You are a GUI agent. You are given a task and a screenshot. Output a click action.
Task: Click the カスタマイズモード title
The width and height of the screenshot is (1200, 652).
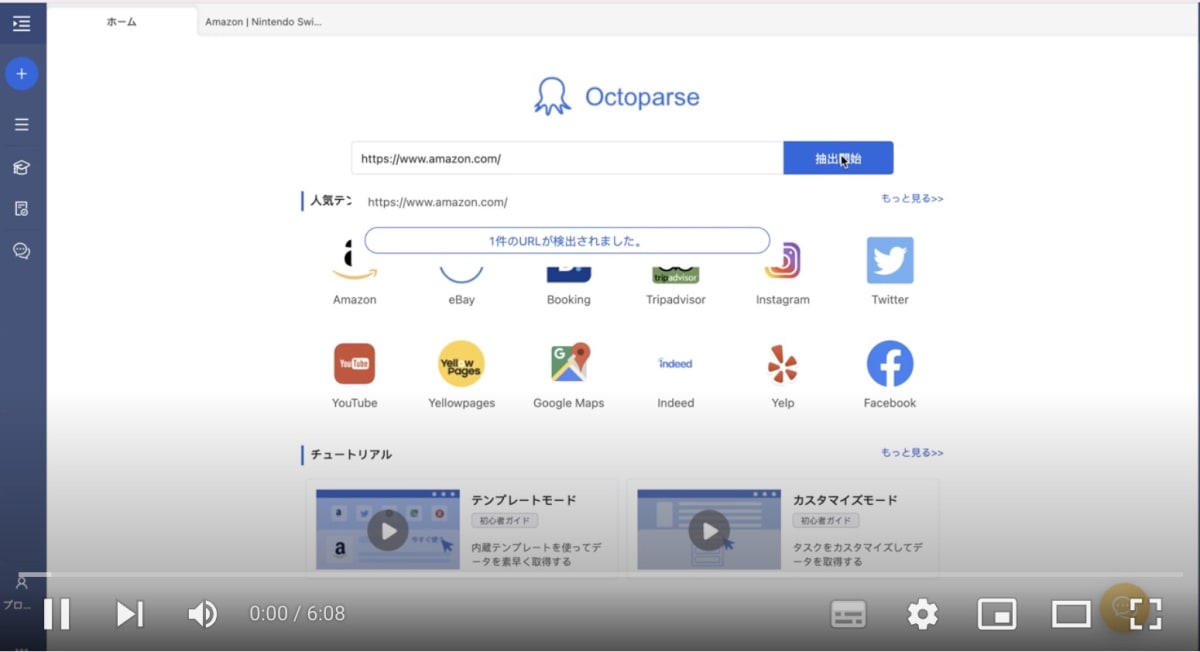(x=845, y=500)
